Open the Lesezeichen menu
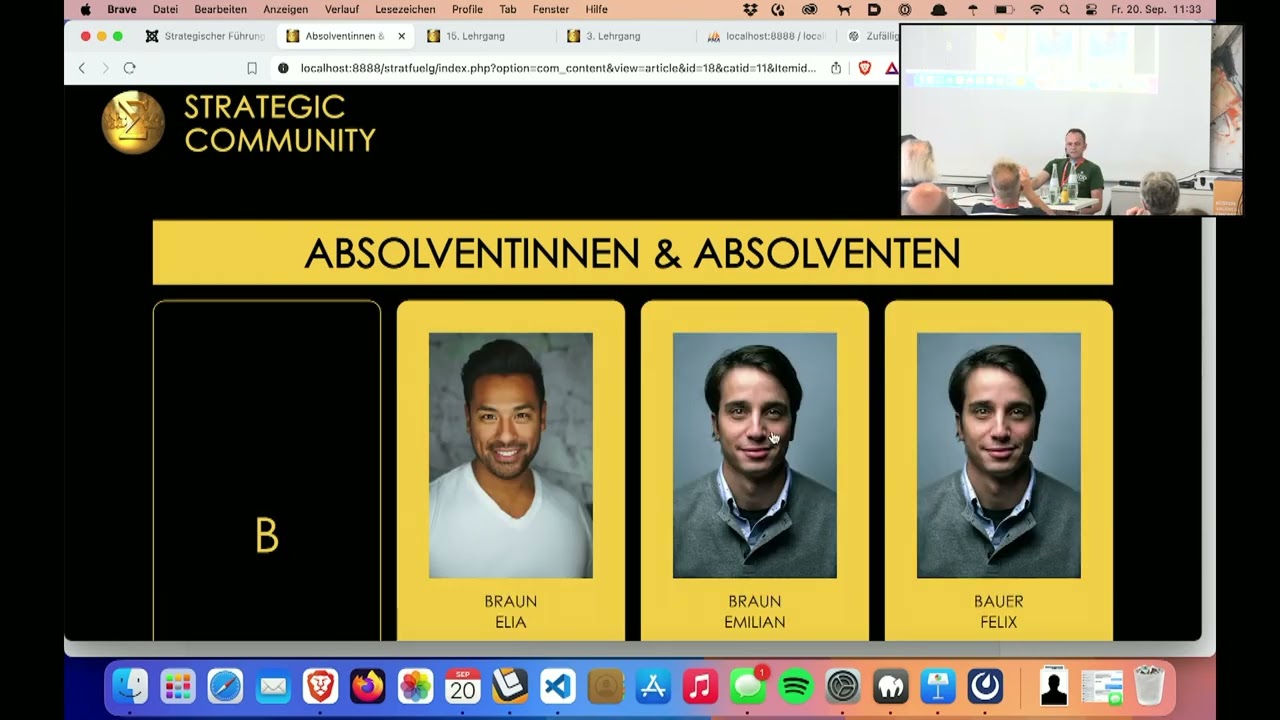The width and height of the screenshot is (1280, 720). 405,10
